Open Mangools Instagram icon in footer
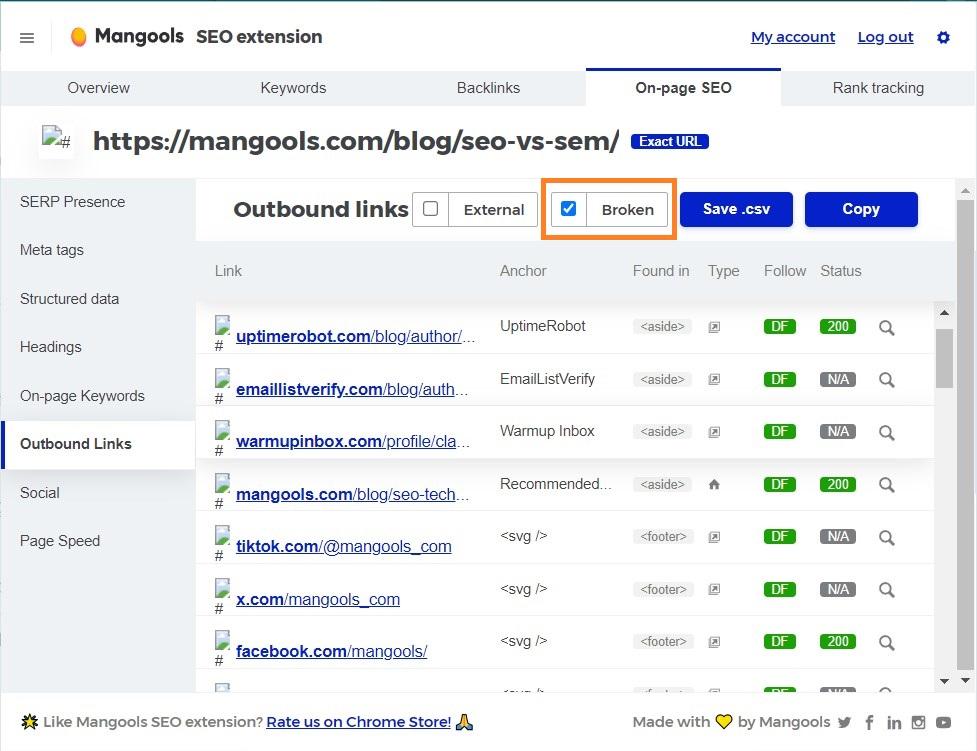Screen dimensions: 977x751 pos(918,722)
